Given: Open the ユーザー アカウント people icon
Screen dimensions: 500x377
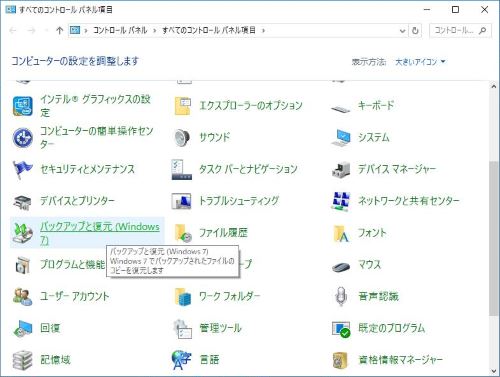Looking at the screenshot, I should pyautogui.click(x=23, y=297).
